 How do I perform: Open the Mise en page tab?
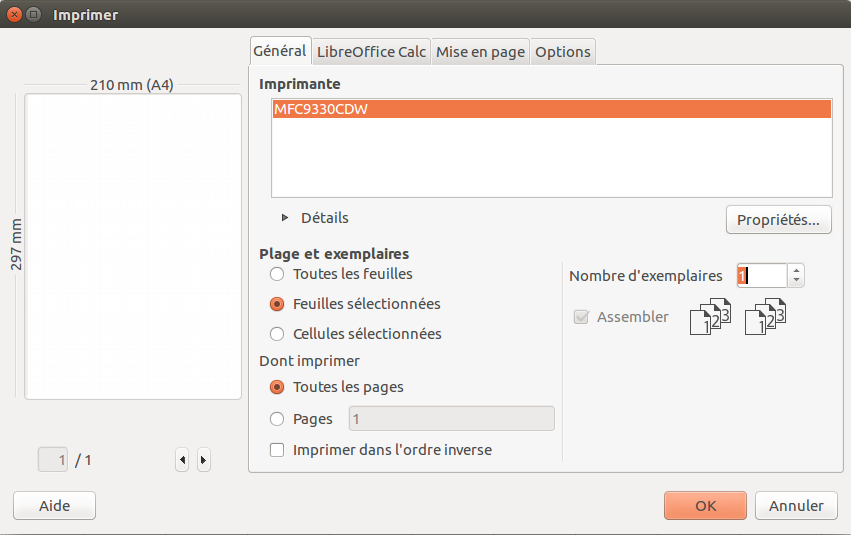[480, 52]
